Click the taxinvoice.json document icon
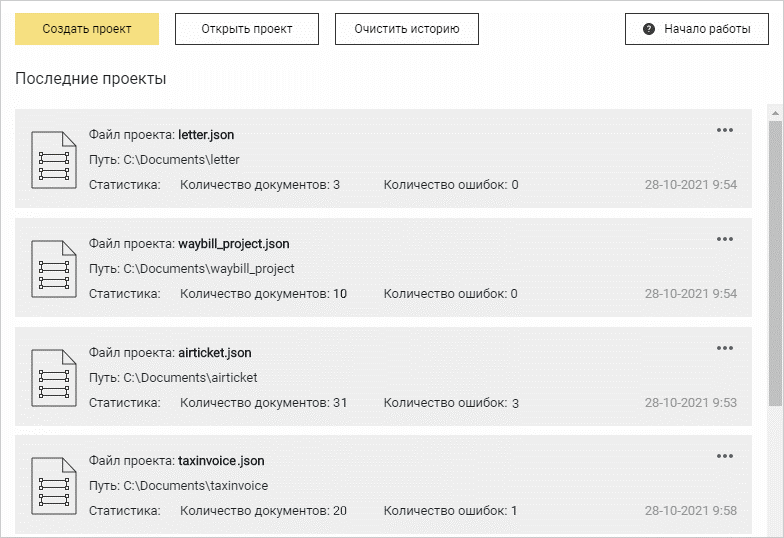Viewport: 784px width, 538px height. [53, 486]
